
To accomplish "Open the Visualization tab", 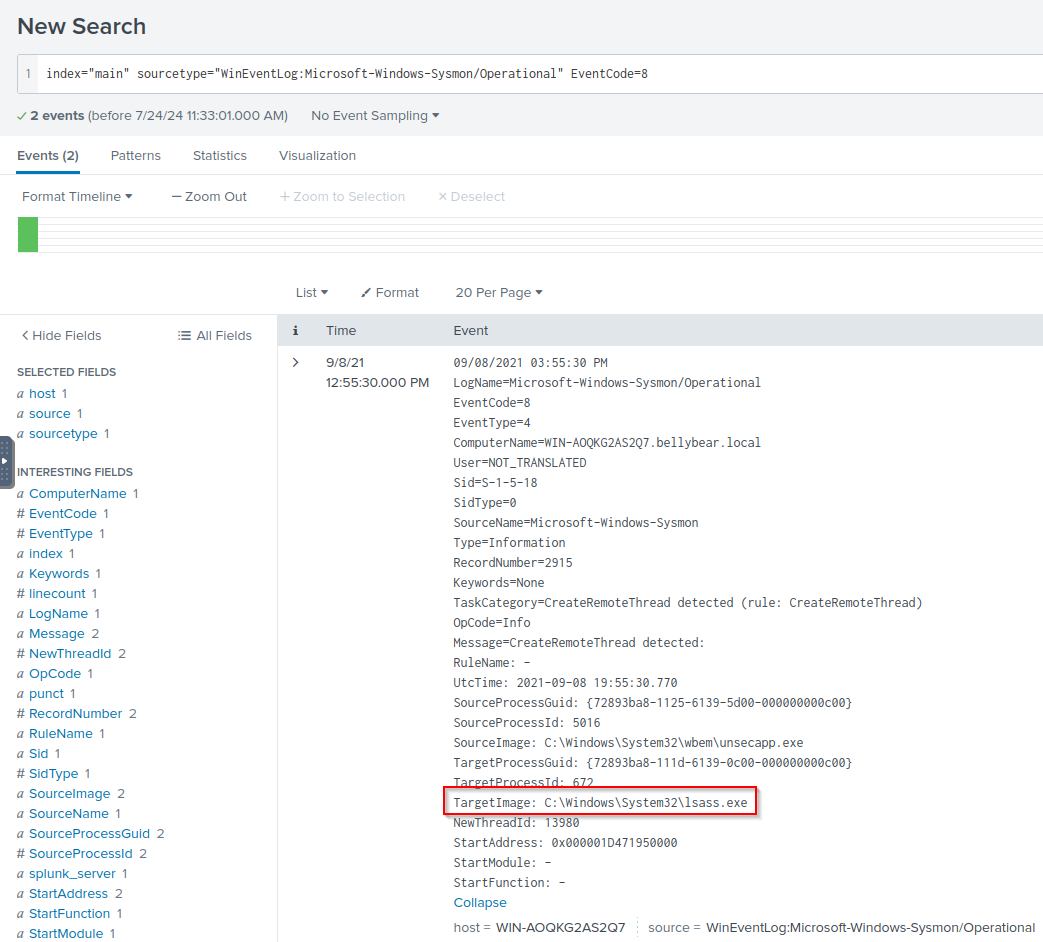I will click(317, 156).
